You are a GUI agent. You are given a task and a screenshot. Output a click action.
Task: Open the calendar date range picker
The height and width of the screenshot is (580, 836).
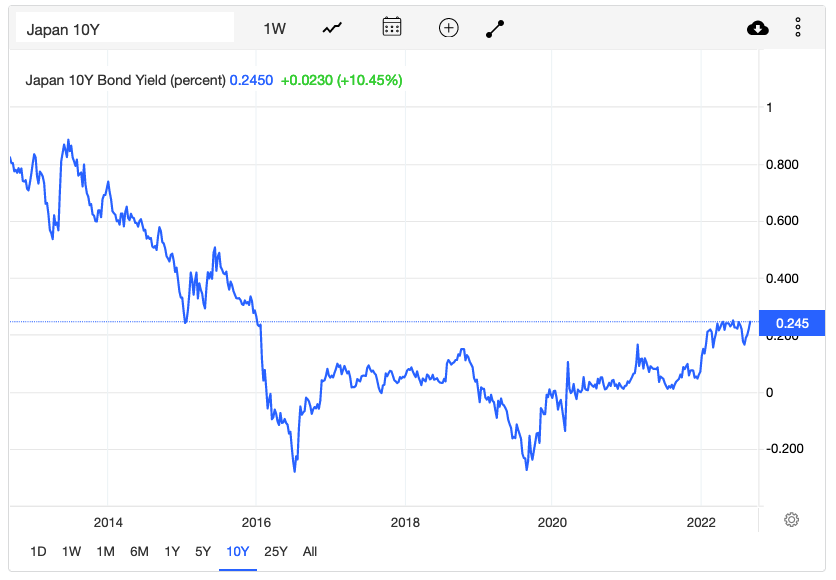[392, 27]
